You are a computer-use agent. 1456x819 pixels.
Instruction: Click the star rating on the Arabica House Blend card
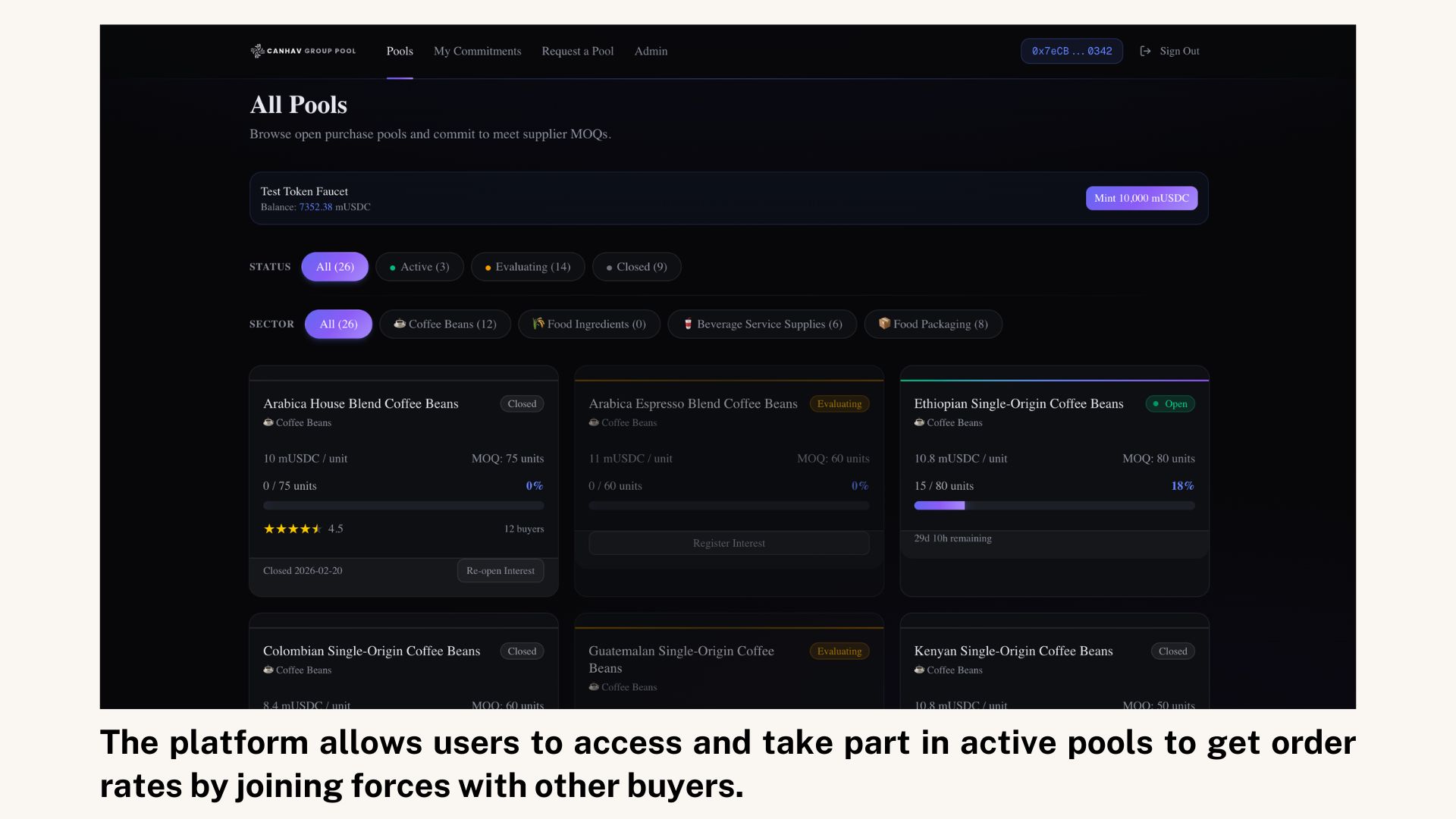[x=293, y=529]
